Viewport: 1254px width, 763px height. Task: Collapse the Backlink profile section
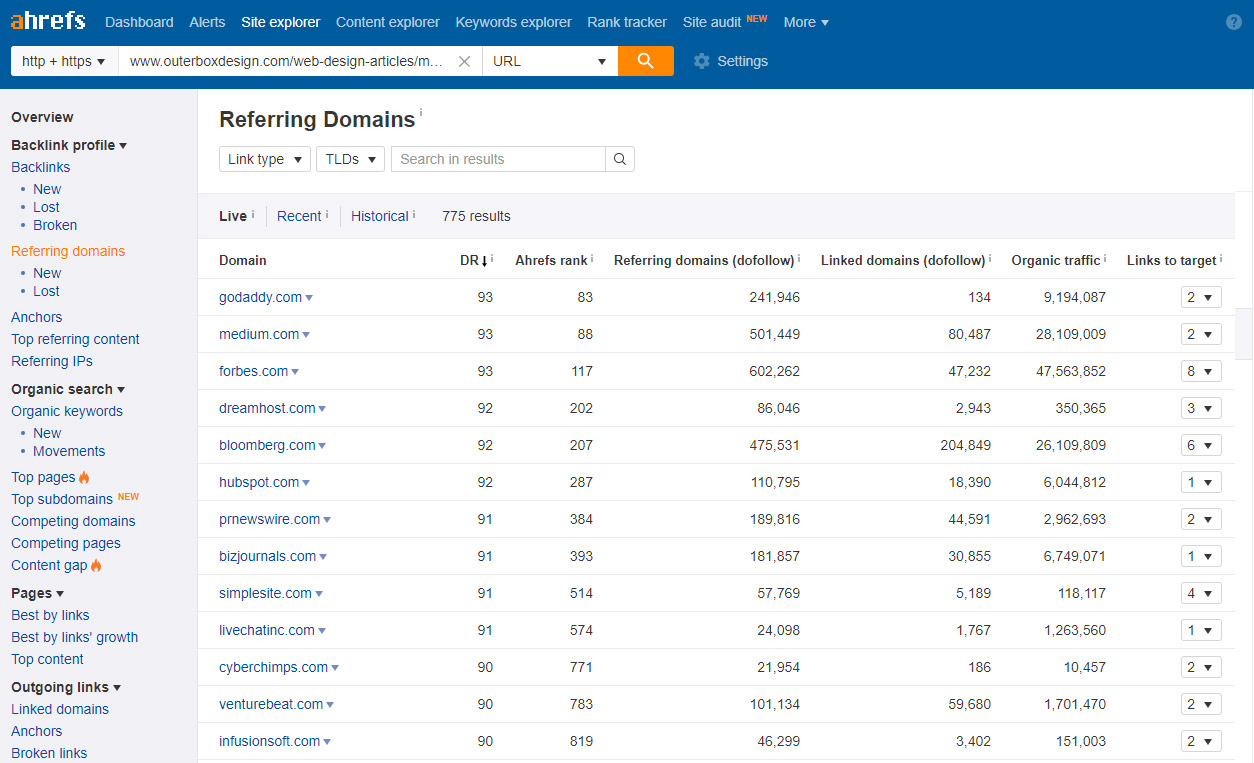pos(69,145)
